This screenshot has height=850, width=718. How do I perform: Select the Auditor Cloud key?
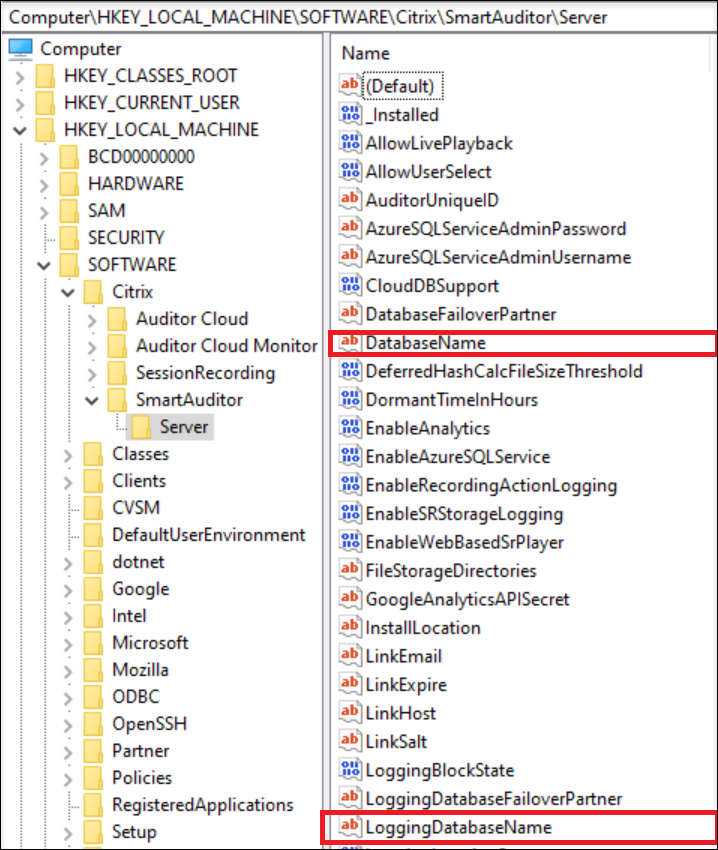[192, 318]
